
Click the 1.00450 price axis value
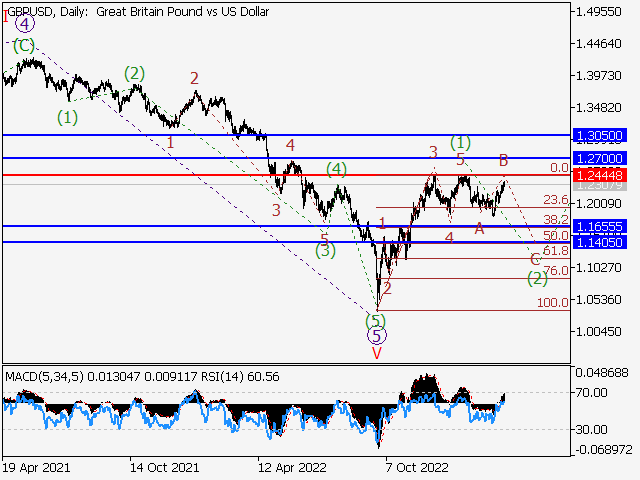point(598,332)
